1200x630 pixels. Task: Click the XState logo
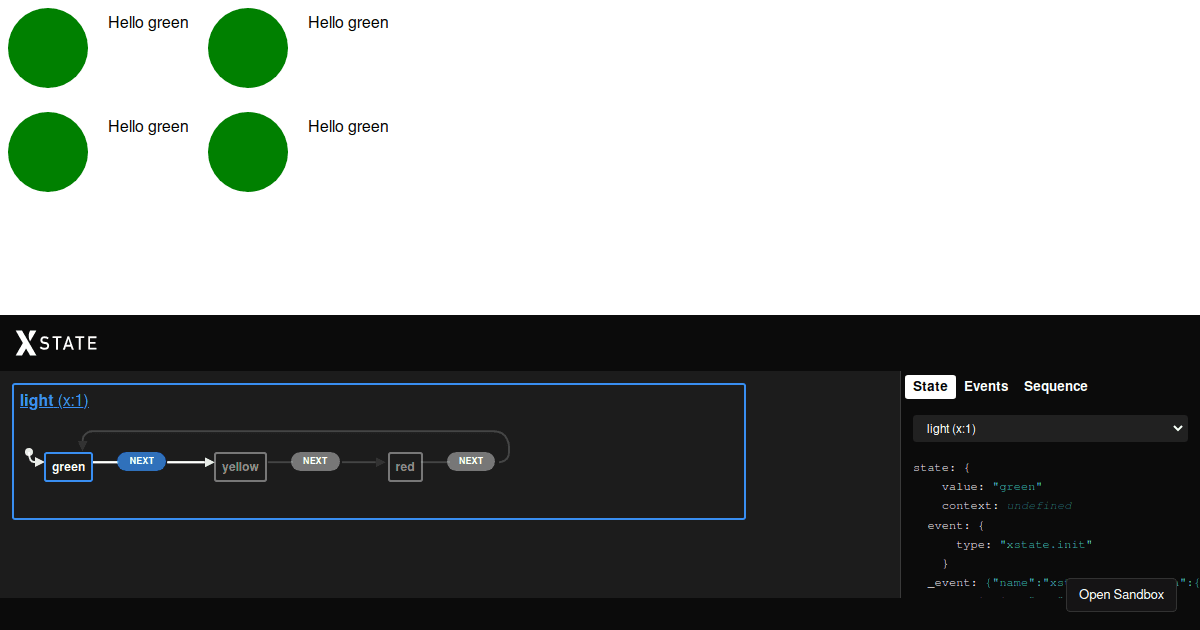tap(56, 343)
